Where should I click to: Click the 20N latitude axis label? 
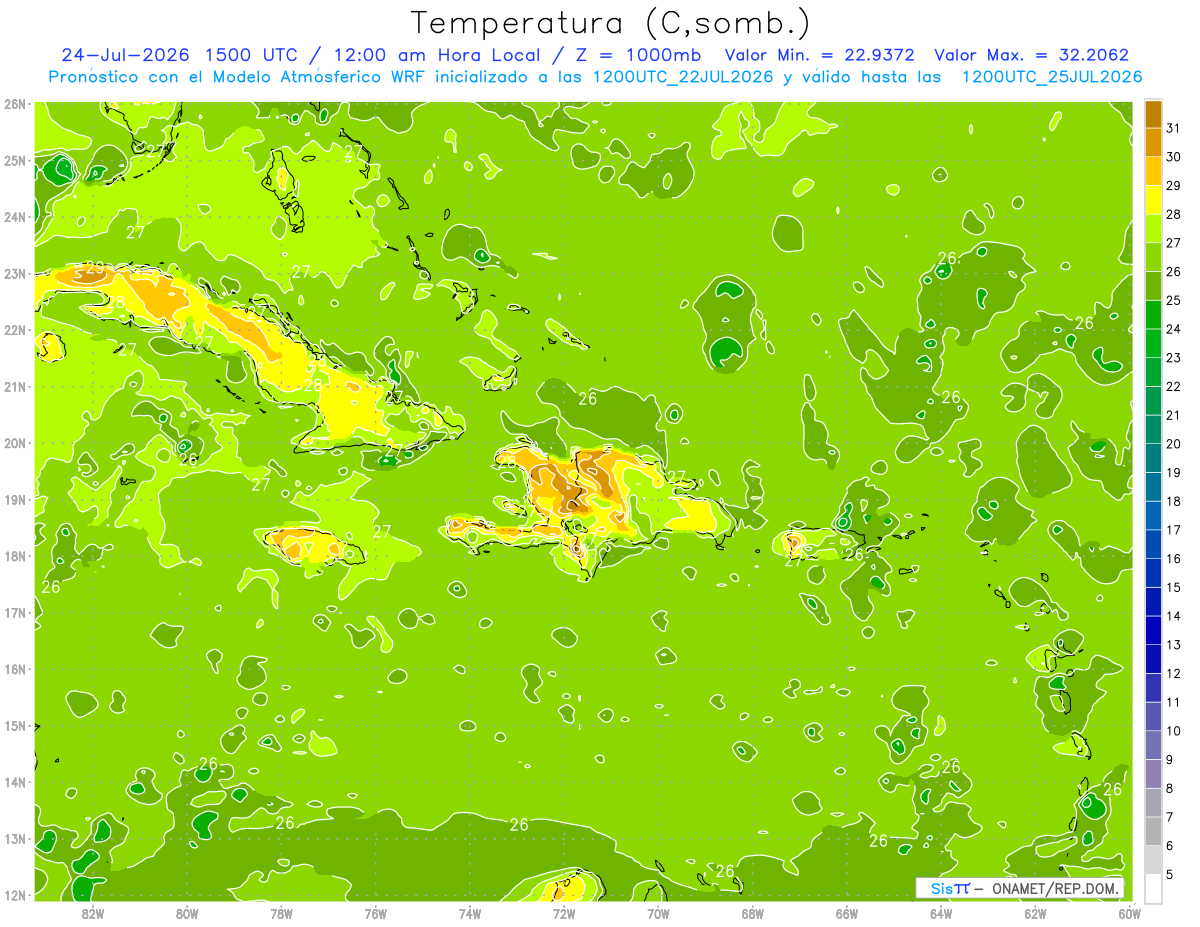click(14, 443)
